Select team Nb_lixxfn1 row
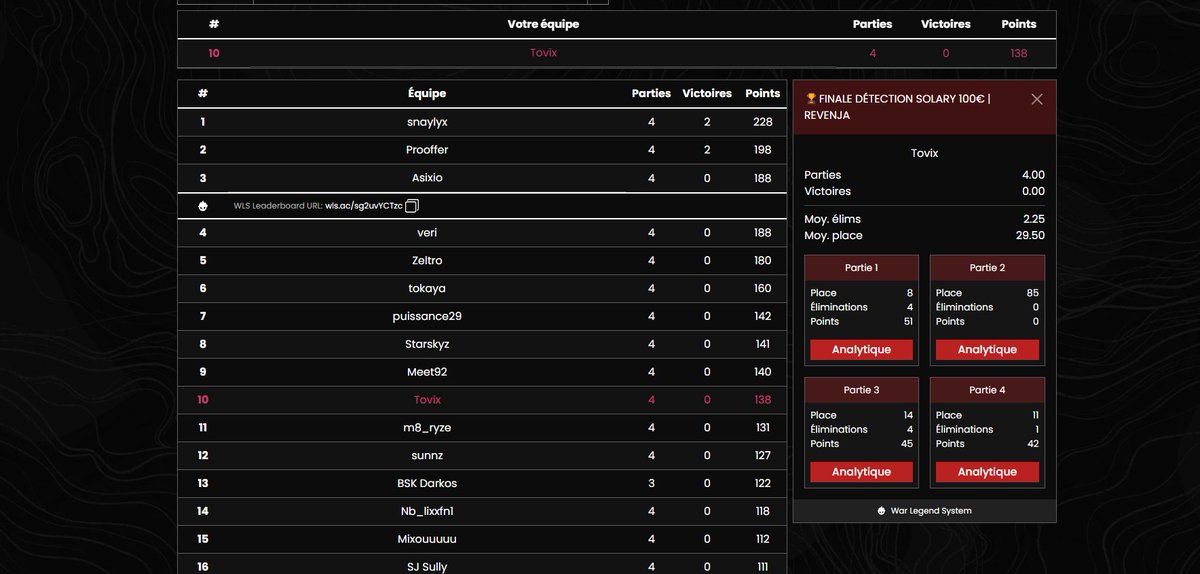Screen dimensions: 1200x574 coord(482,511)
